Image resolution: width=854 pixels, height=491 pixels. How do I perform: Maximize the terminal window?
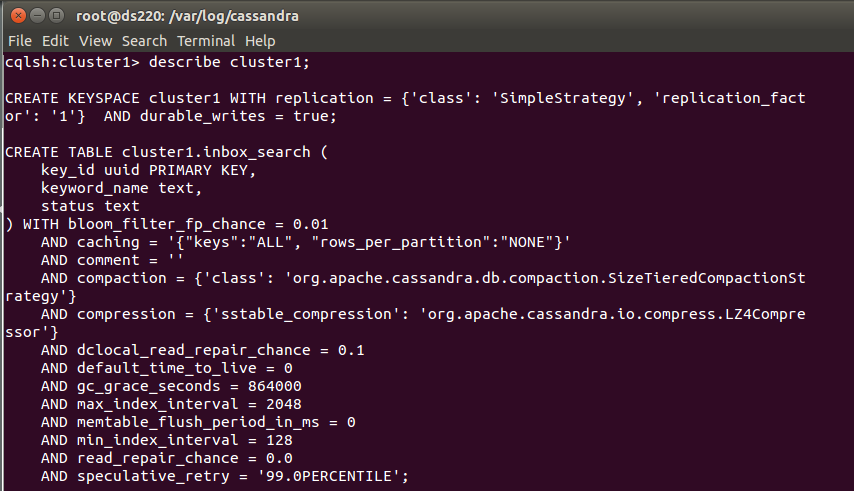pos(56,15)
